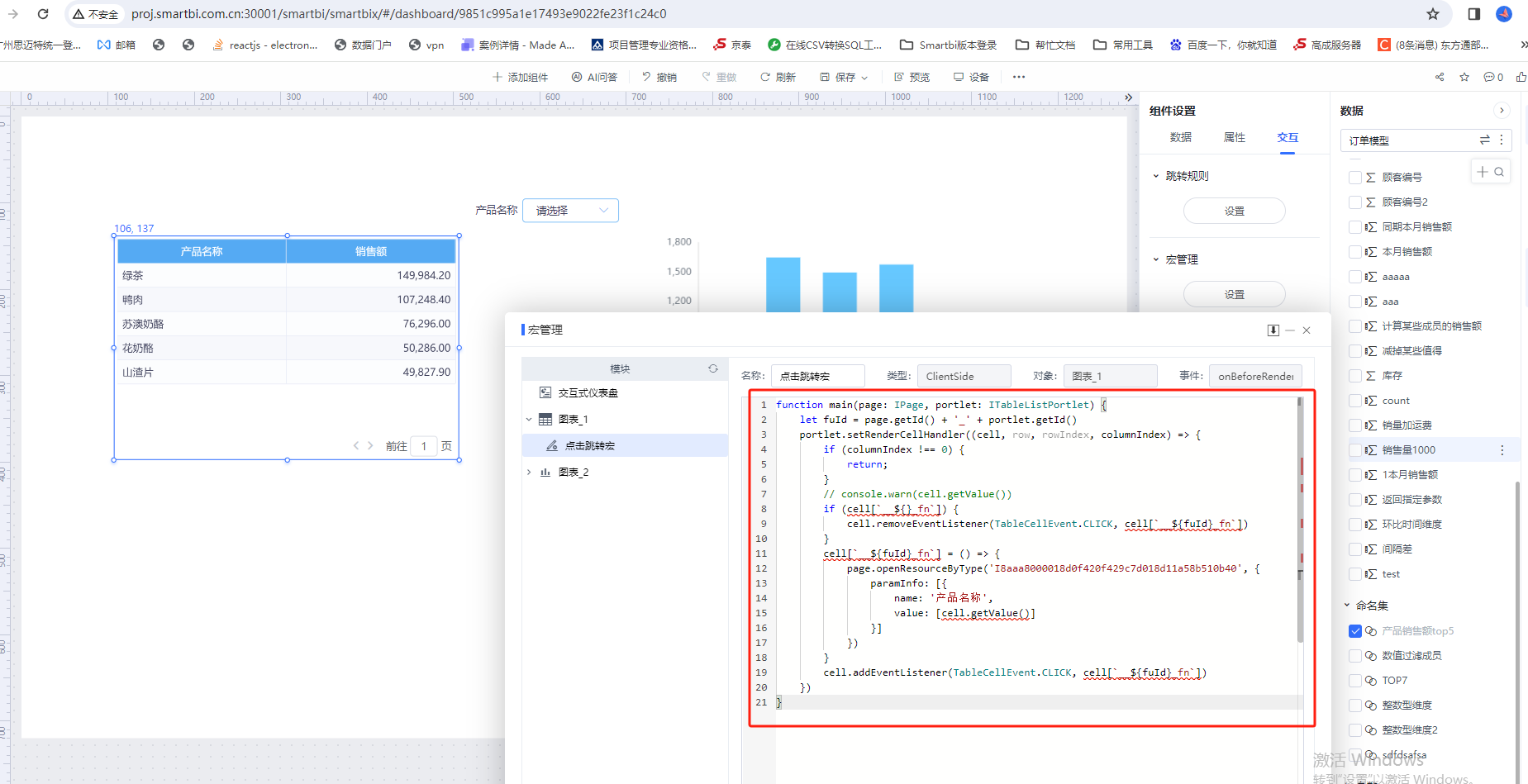Bookmark this page with the star icon
This screenshot has height=784, width=1528.
coord(1433,14)
